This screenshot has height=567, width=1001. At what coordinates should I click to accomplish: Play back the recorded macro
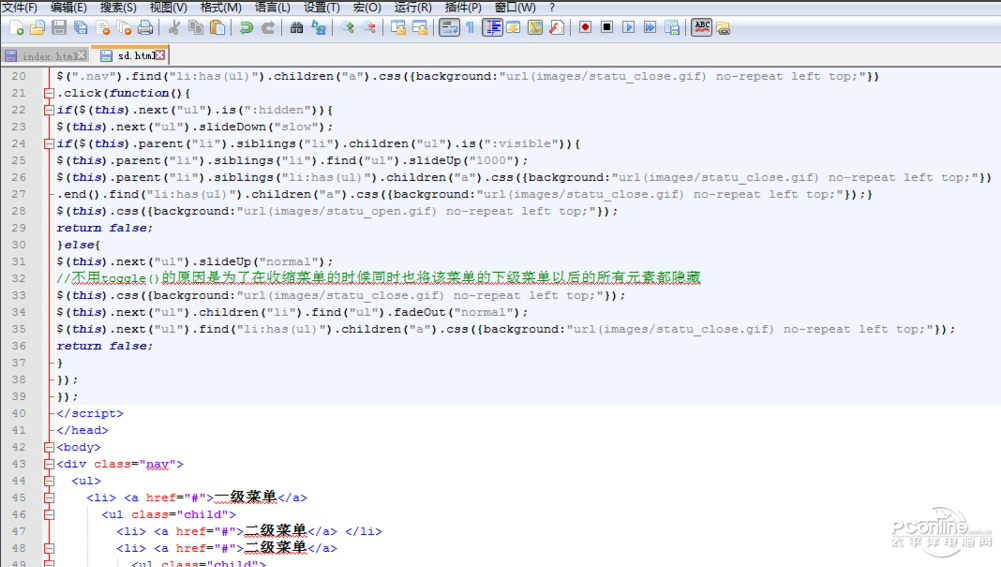628,27
